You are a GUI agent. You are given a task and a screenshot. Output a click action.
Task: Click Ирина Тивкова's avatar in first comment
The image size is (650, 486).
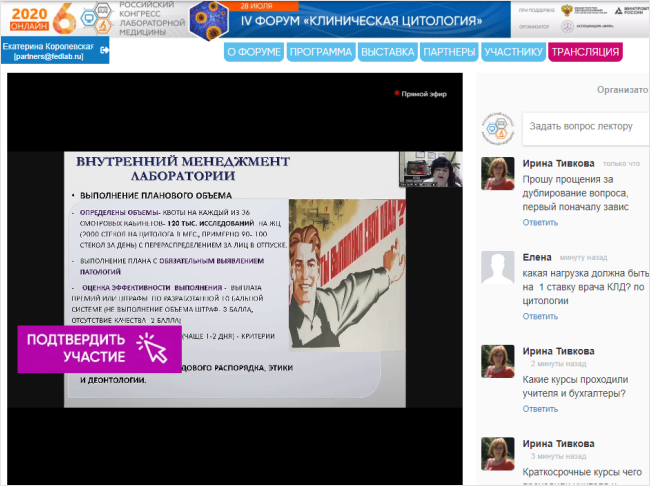(x=498, y=173)
